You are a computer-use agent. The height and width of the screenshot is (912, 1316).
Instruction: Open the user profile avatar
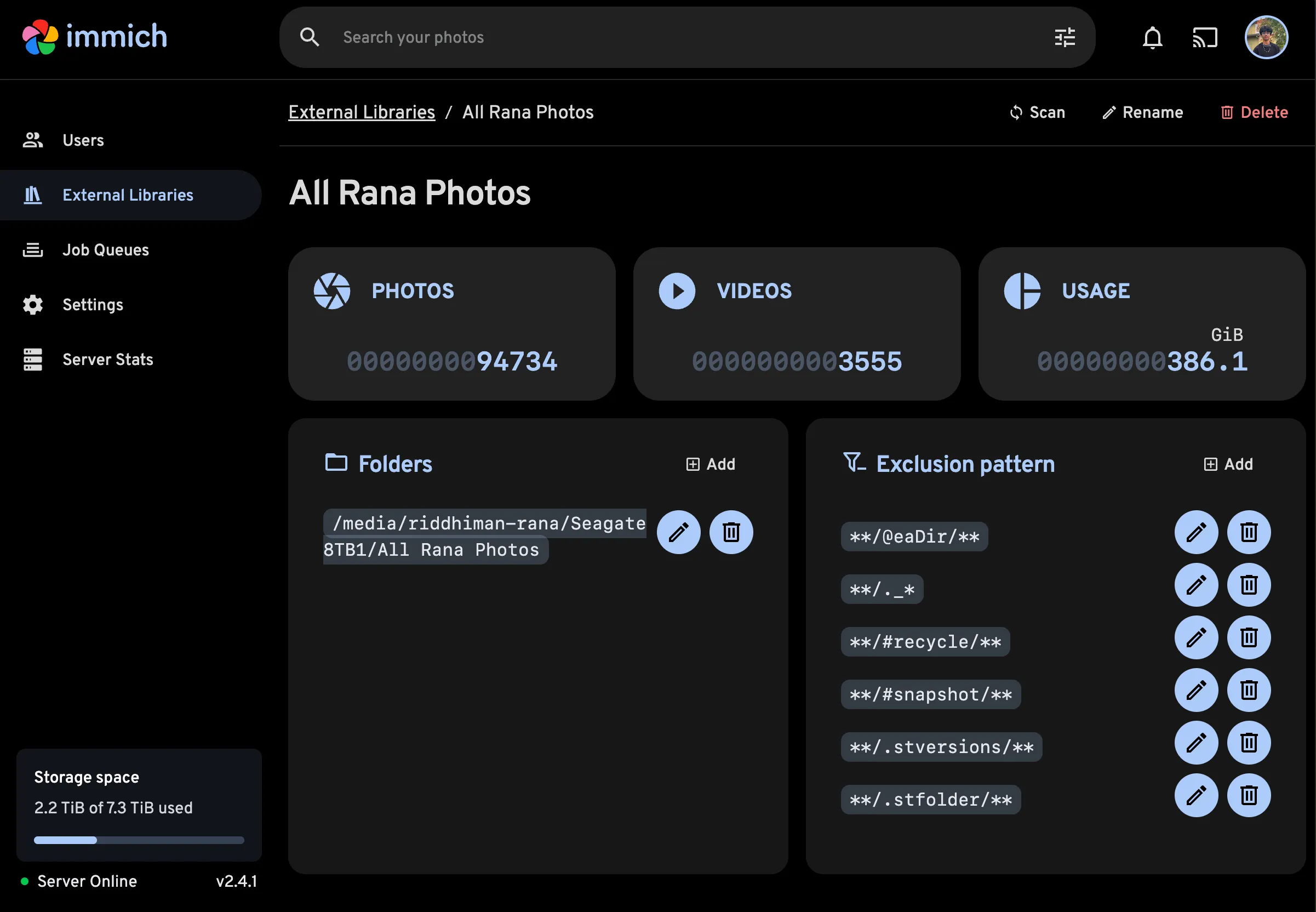(x=1266, y=38)
